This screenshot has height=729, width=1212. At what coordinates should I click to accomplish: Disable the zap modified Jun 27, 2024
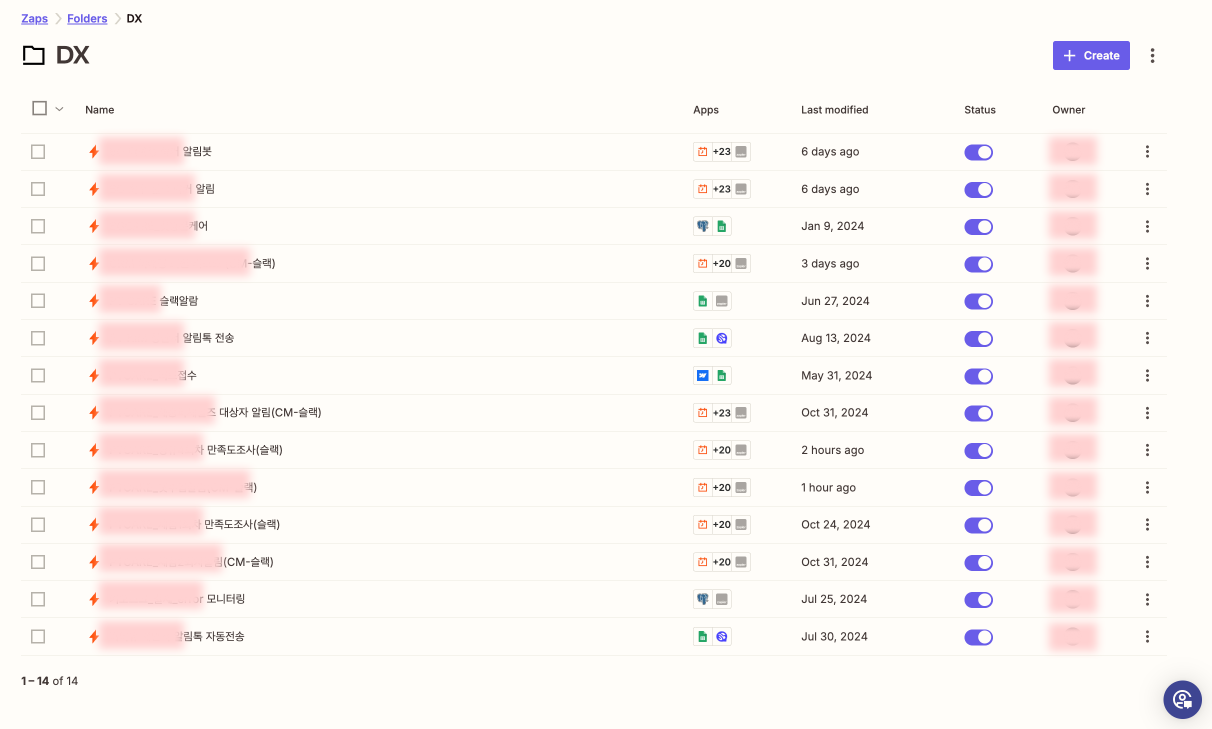[x=978, y=301]
